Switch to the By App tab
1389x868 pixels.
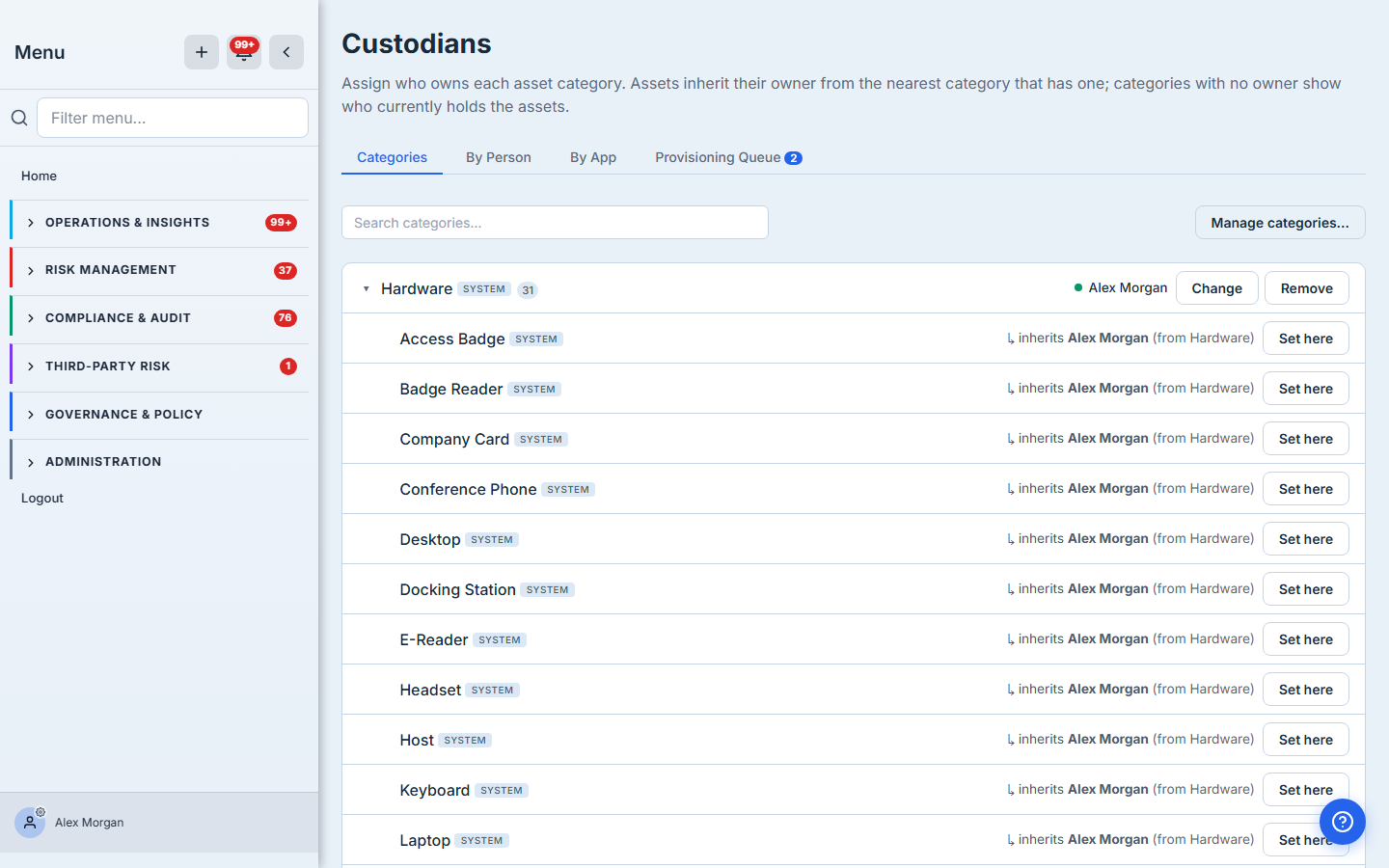tap(593, 157)
